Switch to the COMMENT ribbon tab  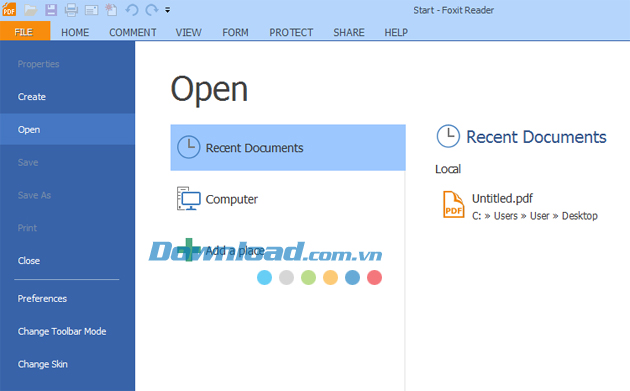click(x=133, y=32)
